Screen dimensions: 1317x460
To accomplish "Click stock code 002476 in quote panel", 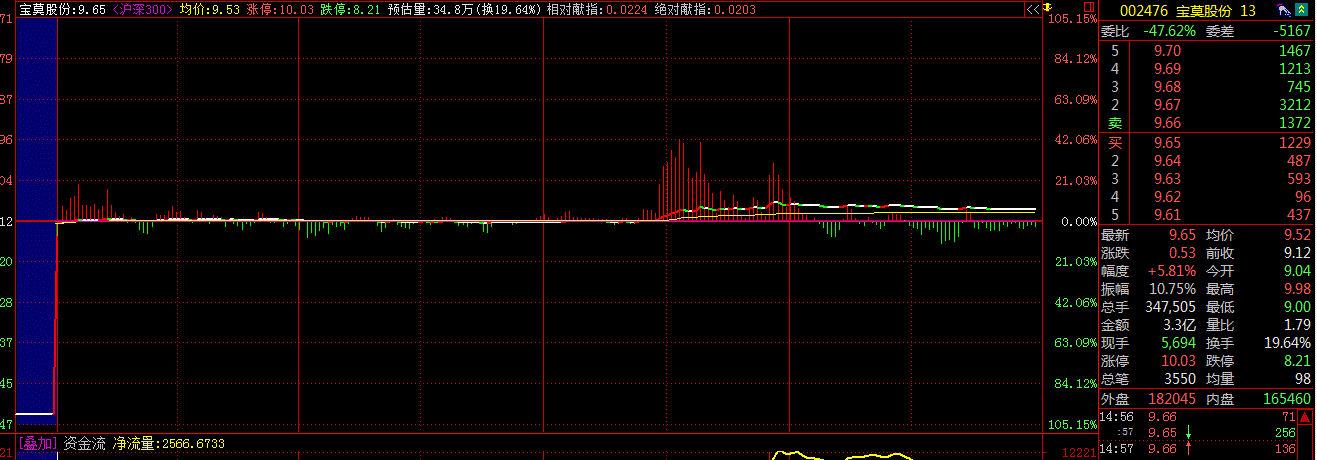I will [x=1145, y=10].
